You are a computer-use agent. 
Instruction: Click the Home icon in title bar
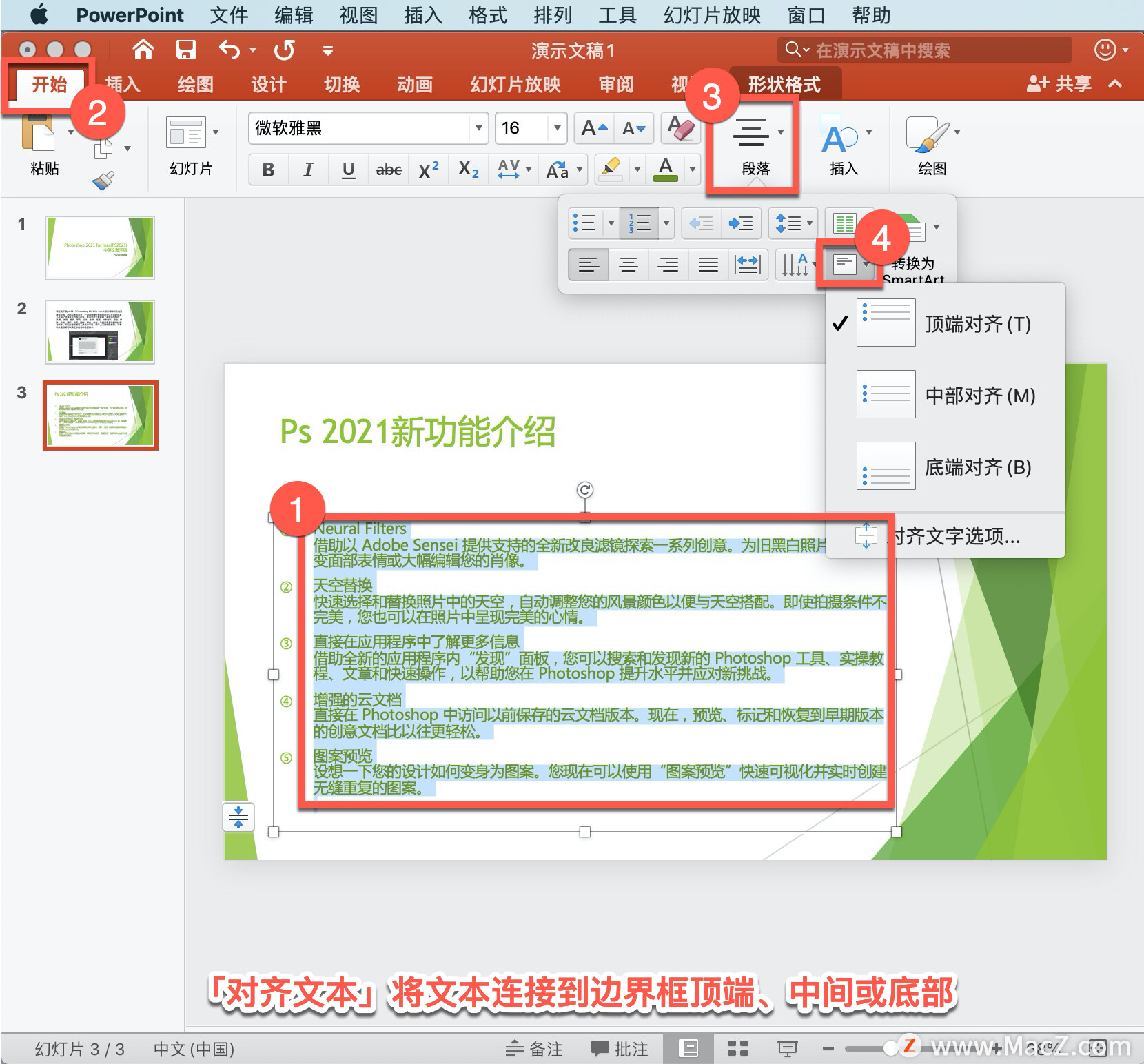click(x=143, y=50)
